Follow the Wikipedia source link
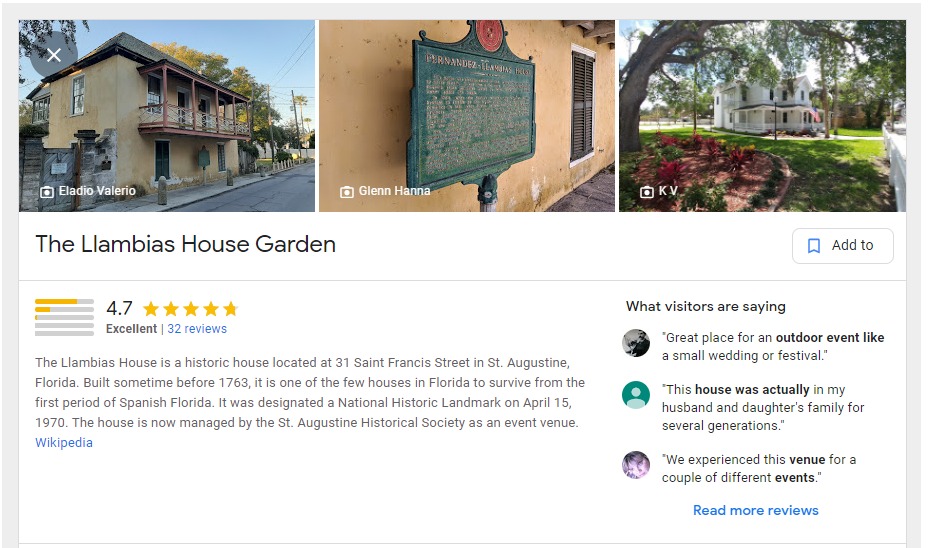 click(64, 443)
